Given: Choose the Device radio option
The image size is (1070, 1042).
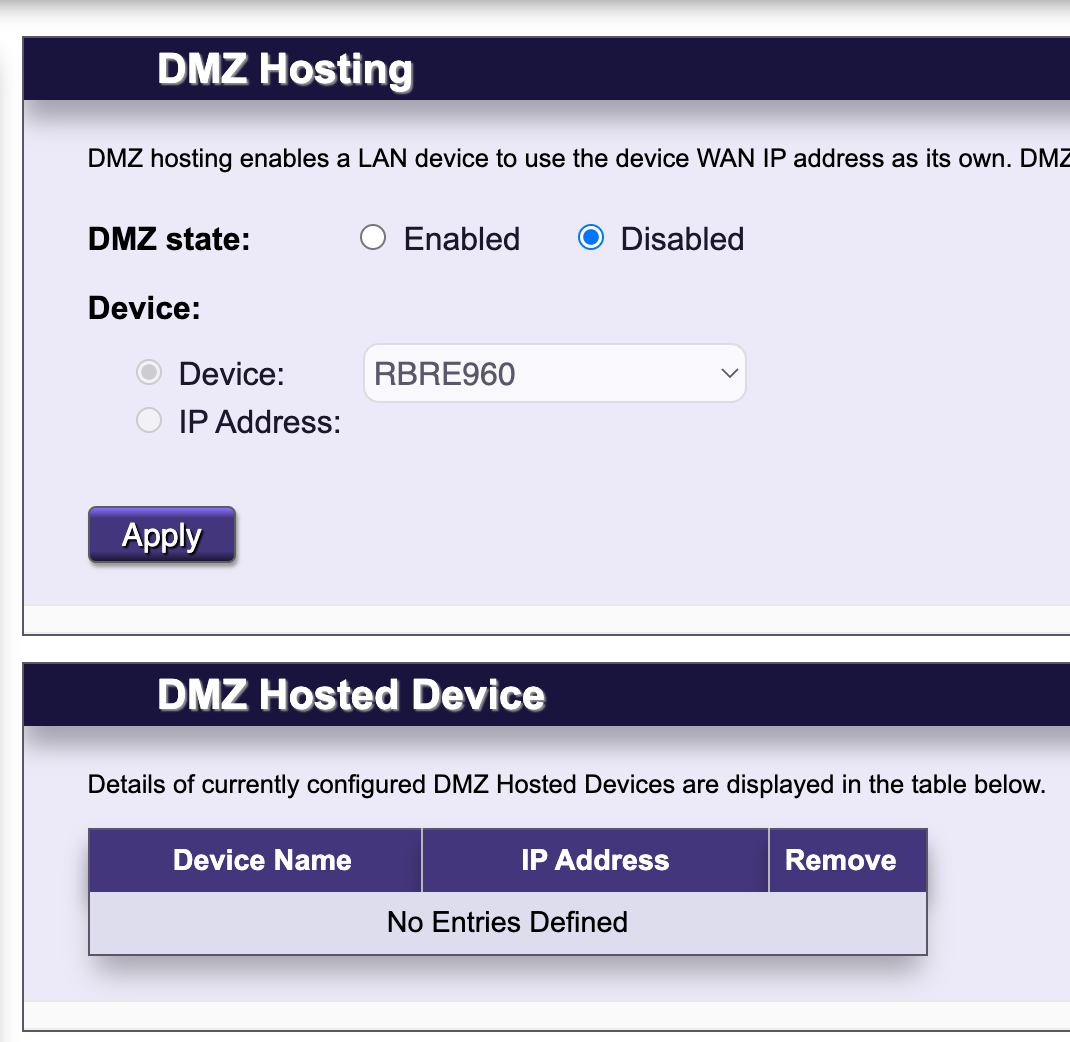Looking at the screenshot, I should [x=149, y=373].
